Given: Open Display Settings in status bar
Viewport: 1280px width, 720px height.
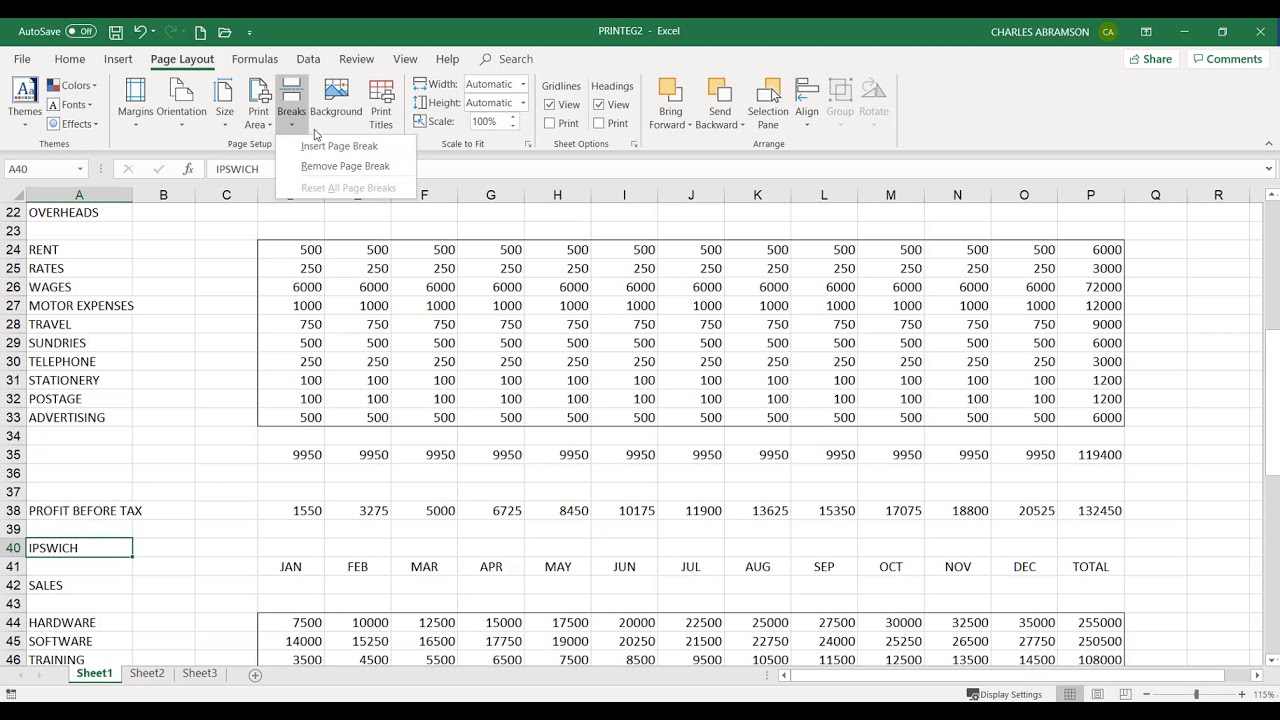Looking at the screenshot, I should pos(1004,694).
